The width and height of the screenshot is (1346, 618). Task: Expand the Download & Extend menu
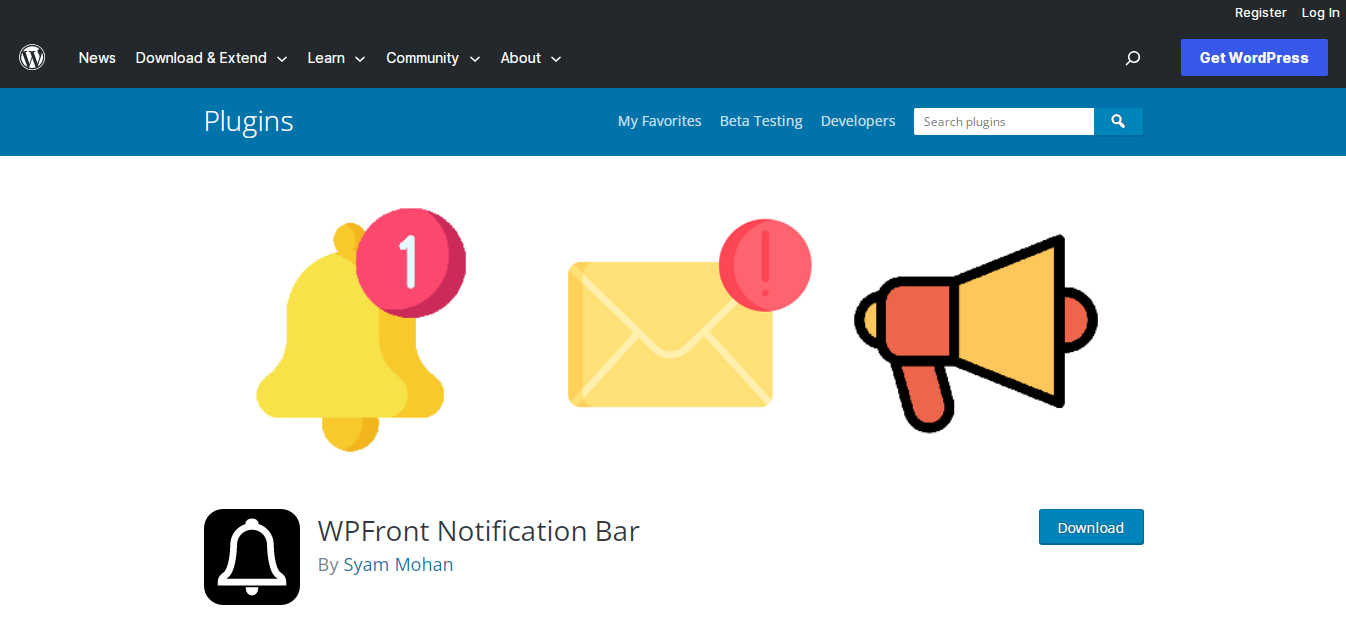pyautogui.click(x=203, y=58)
